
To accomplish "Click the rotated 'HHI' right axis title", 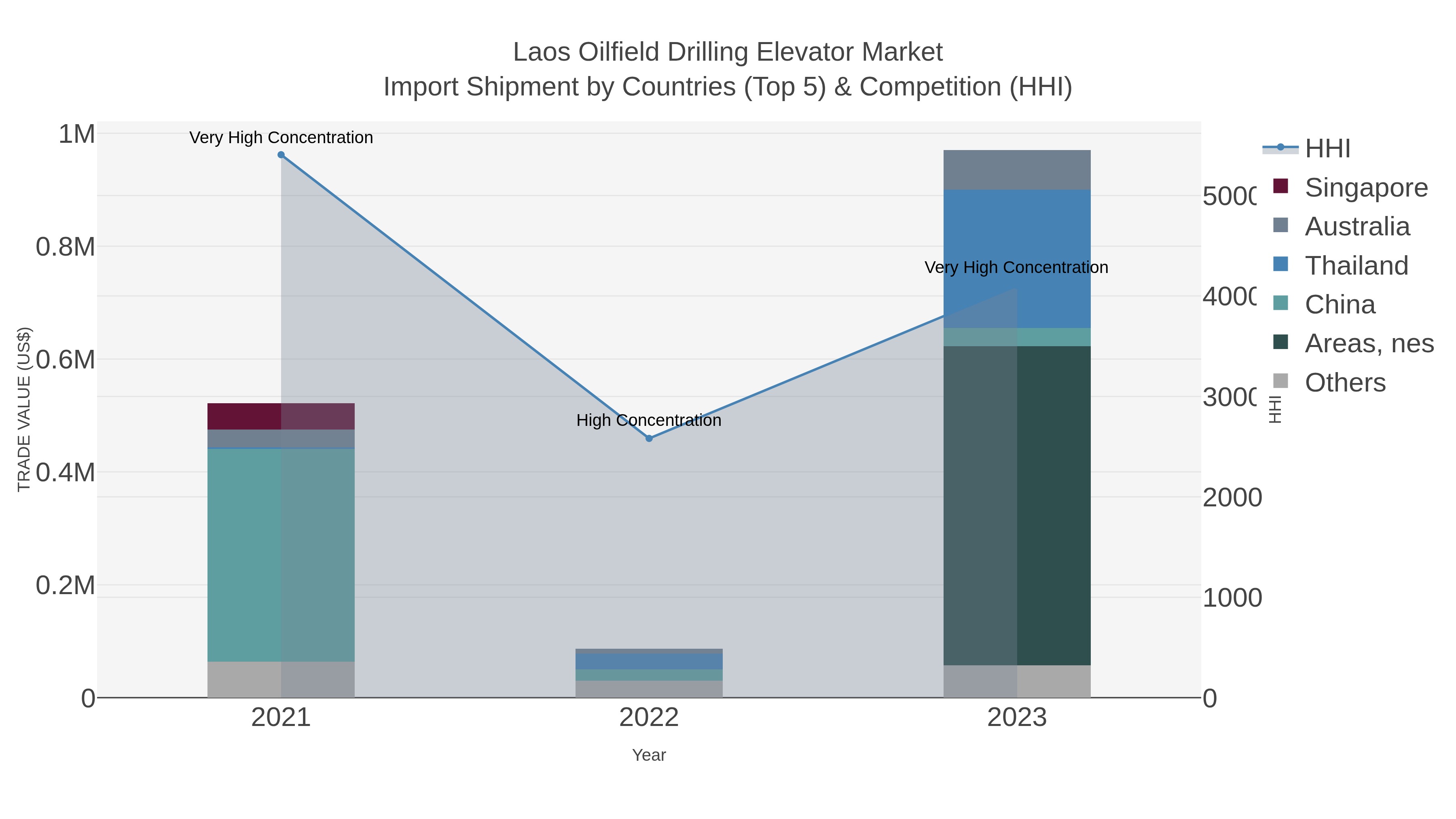I will pos(1275,410).
